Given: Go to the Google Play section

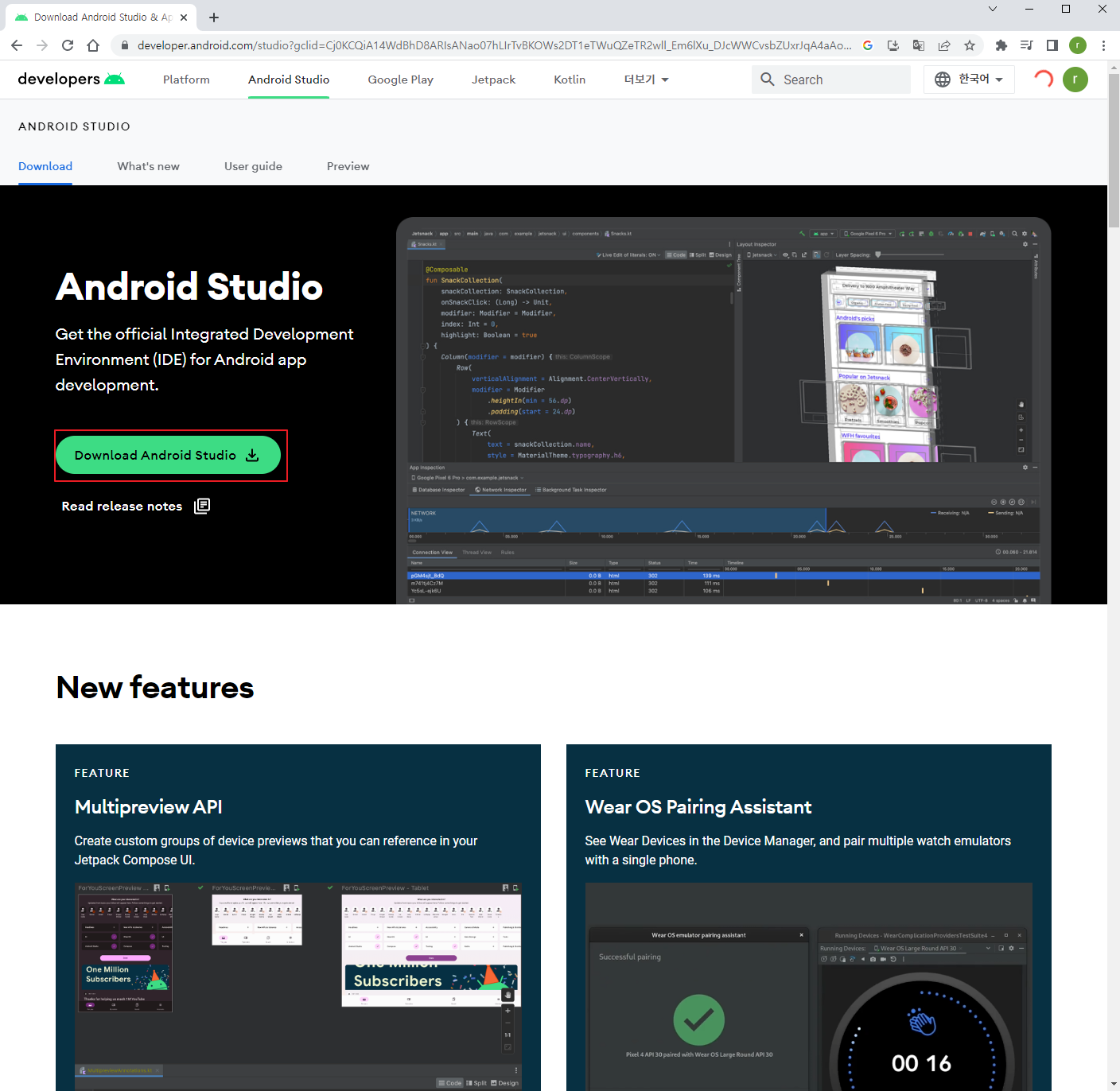Looking at the screenshot, I should click(400, 80).
